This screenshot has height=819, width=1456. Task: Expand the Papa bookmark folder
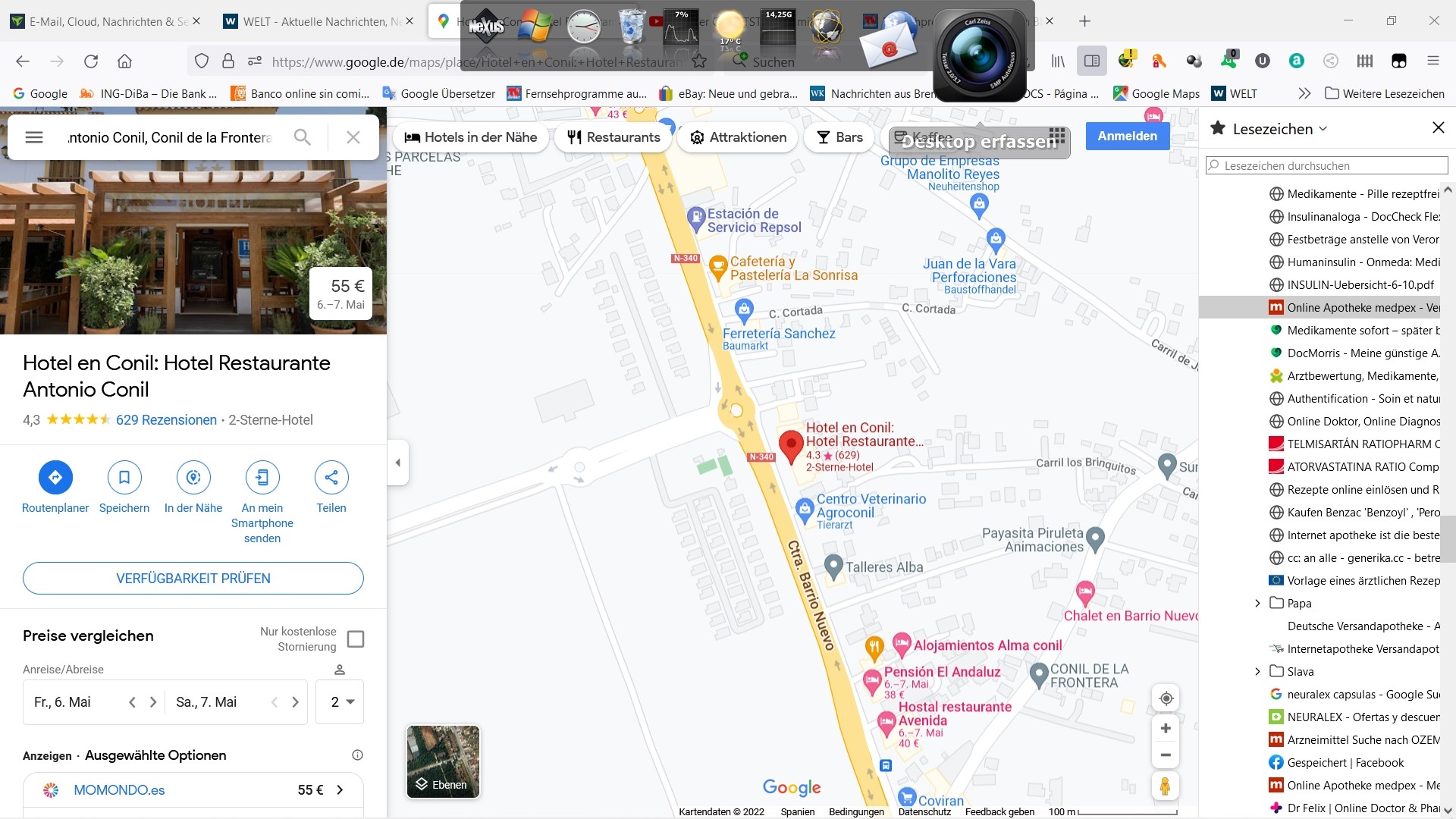click(x=1257, y=604)
